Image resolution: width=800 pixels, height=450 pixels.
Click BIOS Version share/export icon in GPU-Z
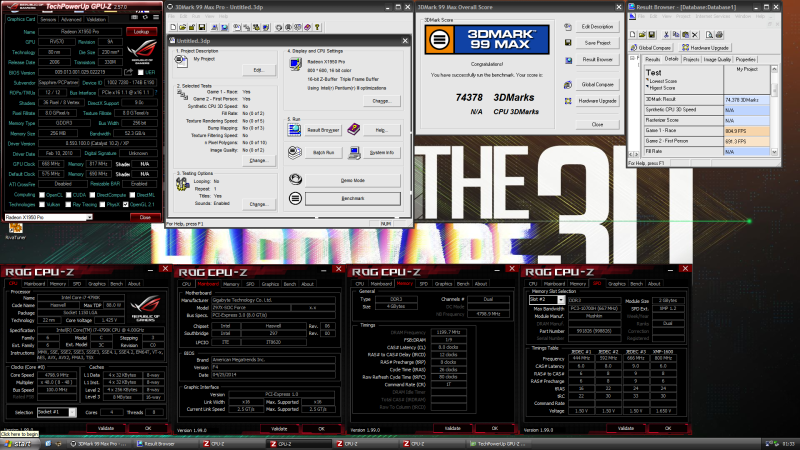129,72
